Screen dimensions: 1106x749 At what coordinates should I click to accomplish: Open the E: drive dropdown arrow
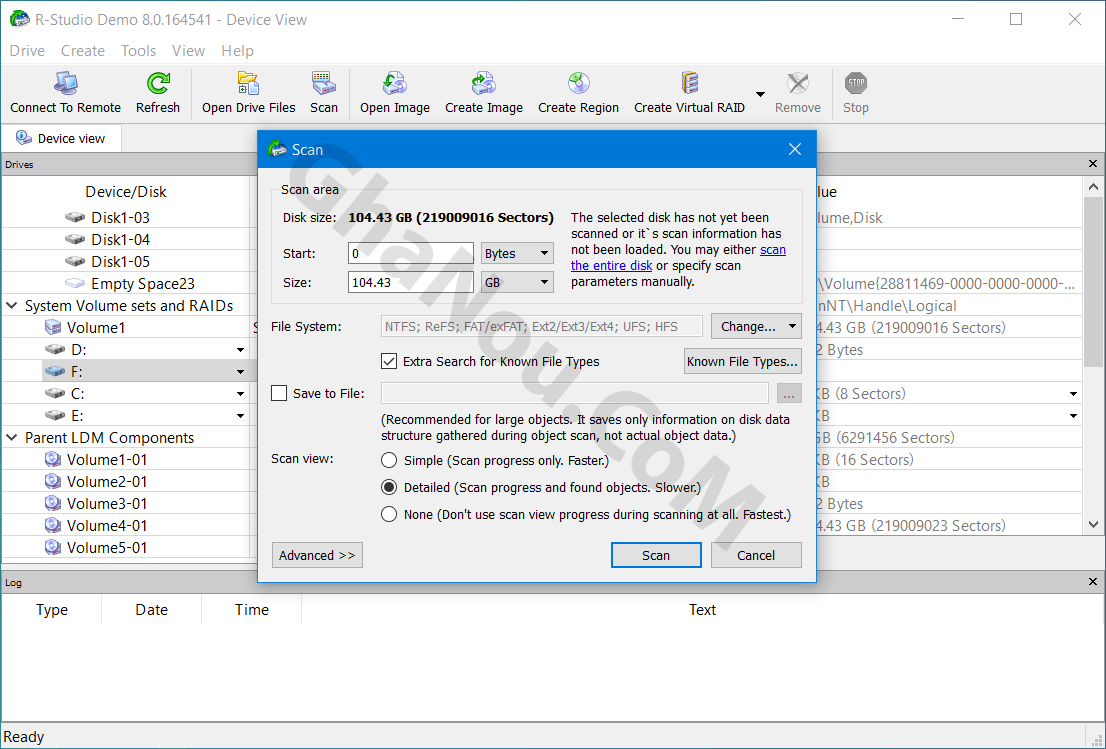click(241, 416)
